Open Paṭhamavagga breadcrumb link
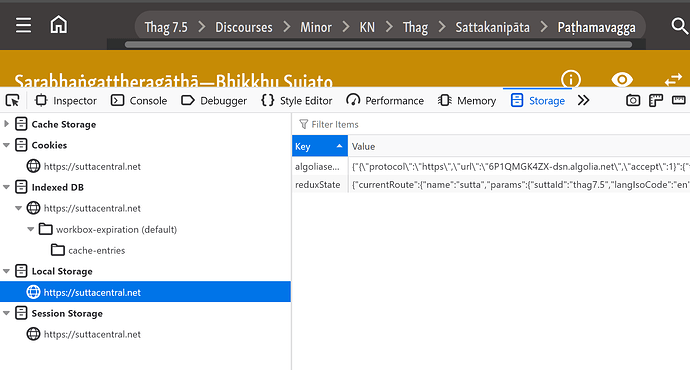Image resolution: width=690 pixels, height=370 pixels. pyautogui.click(x=596, y=27)
